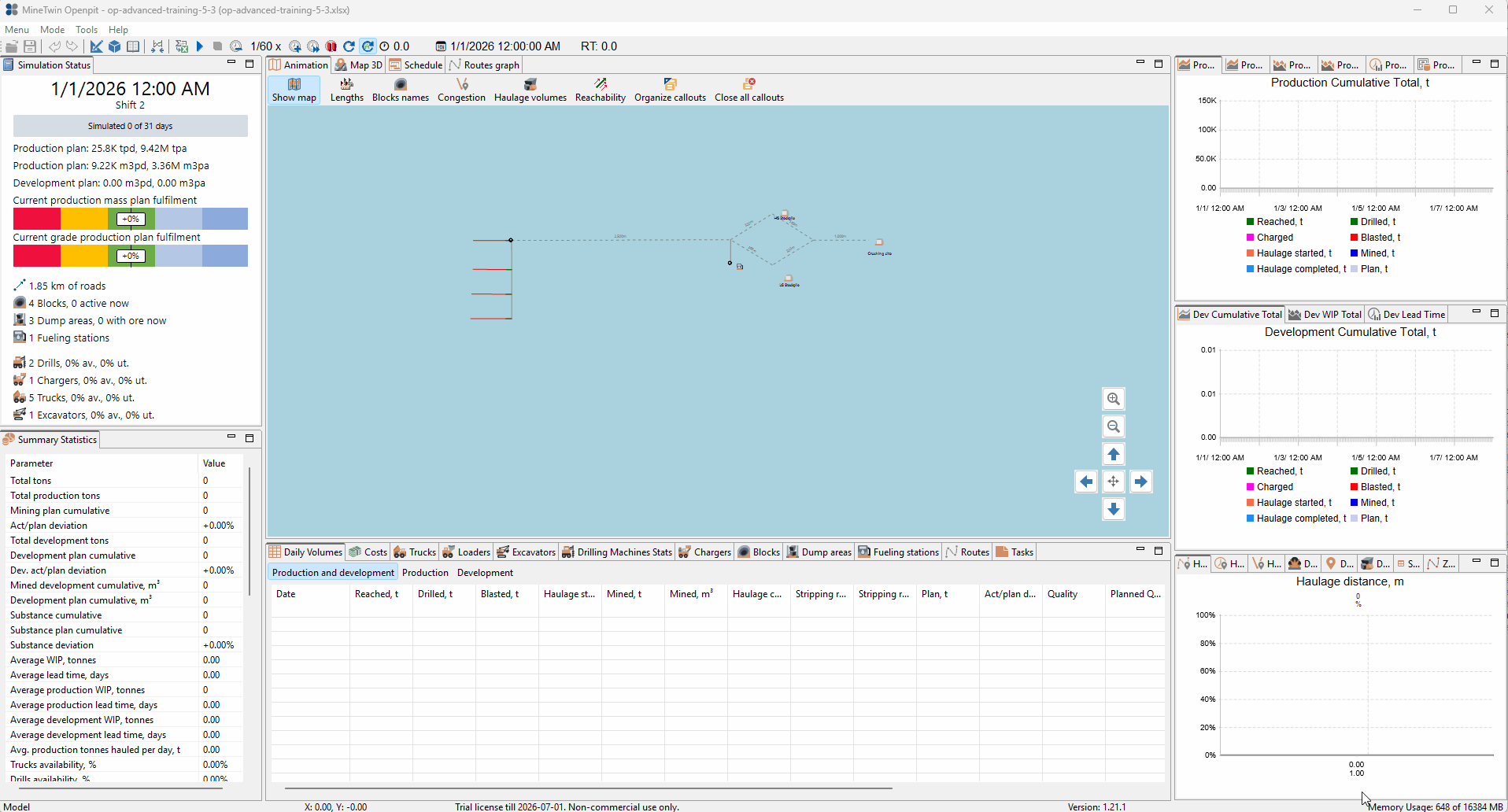The height and width of the screenshot is (812, 1508).
Task: Toggle Lengths display on the map
Action: 346,90
